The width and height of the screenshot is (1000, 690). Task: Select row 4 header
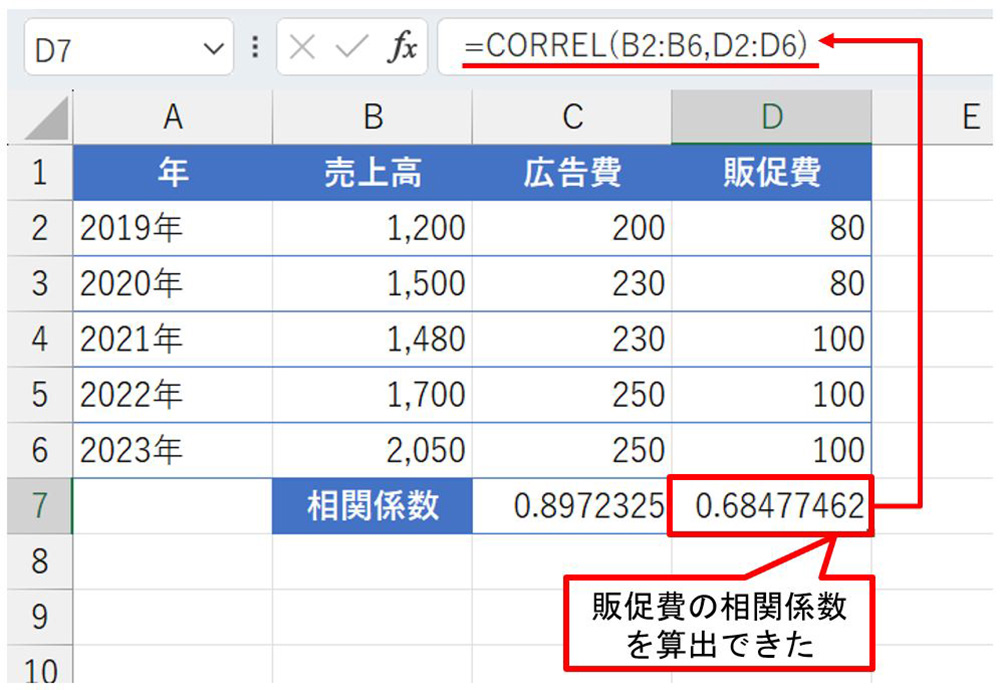pyautogui.click(x=40, y=339)
